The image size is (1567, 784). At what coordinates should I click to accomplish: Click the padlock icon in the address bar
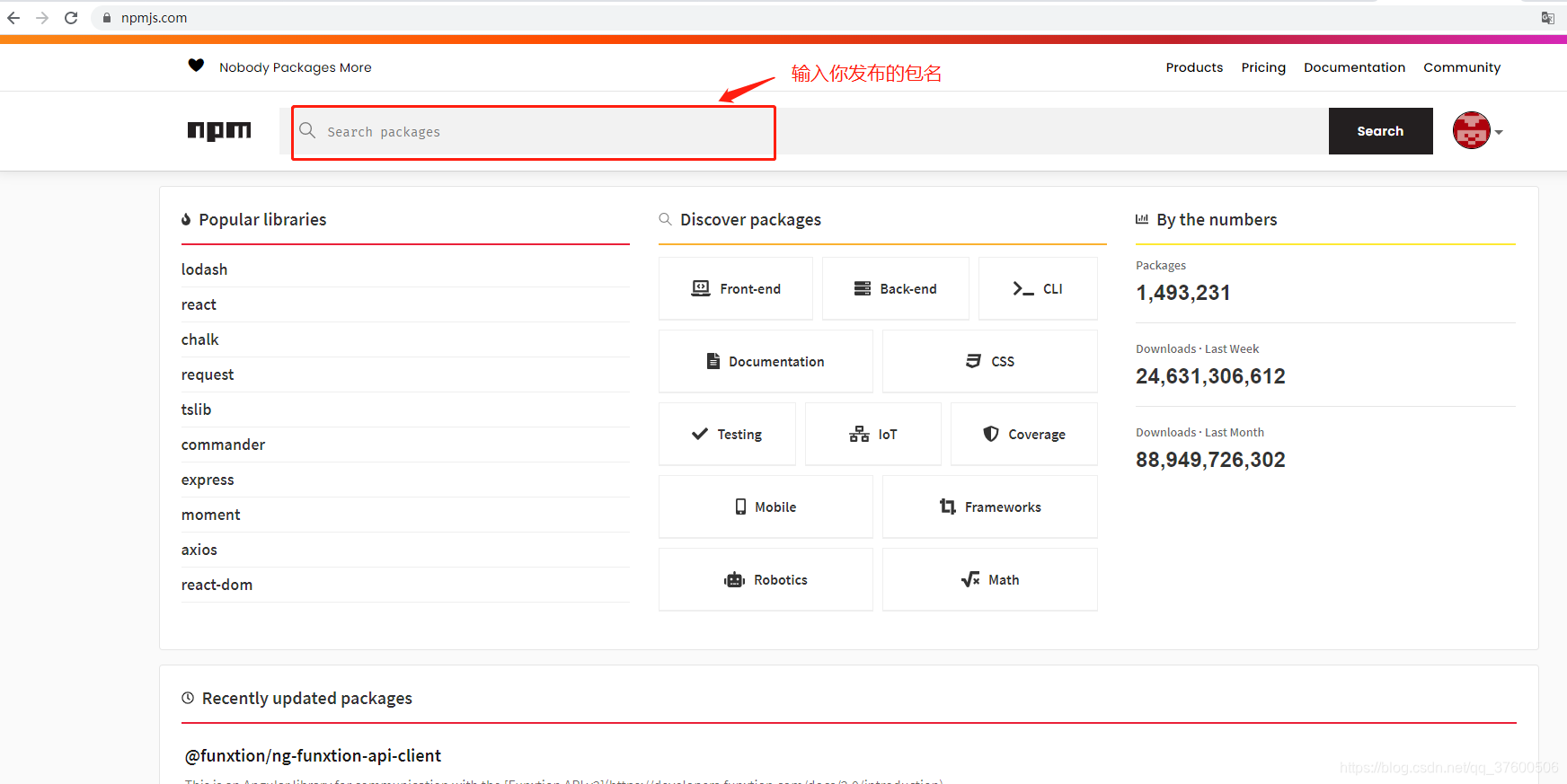click(x=107, y=18)
